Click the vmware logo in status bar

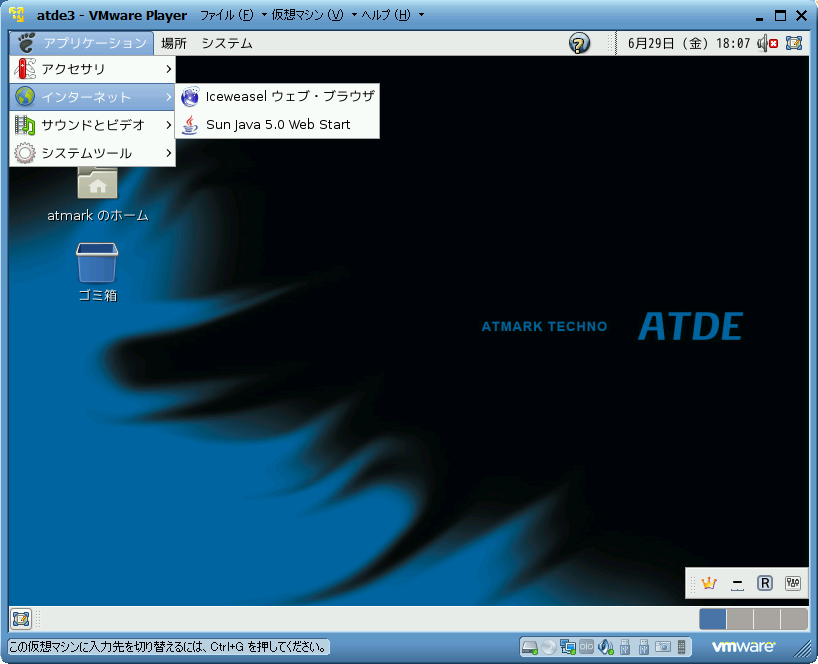click(x=743, y=647)
